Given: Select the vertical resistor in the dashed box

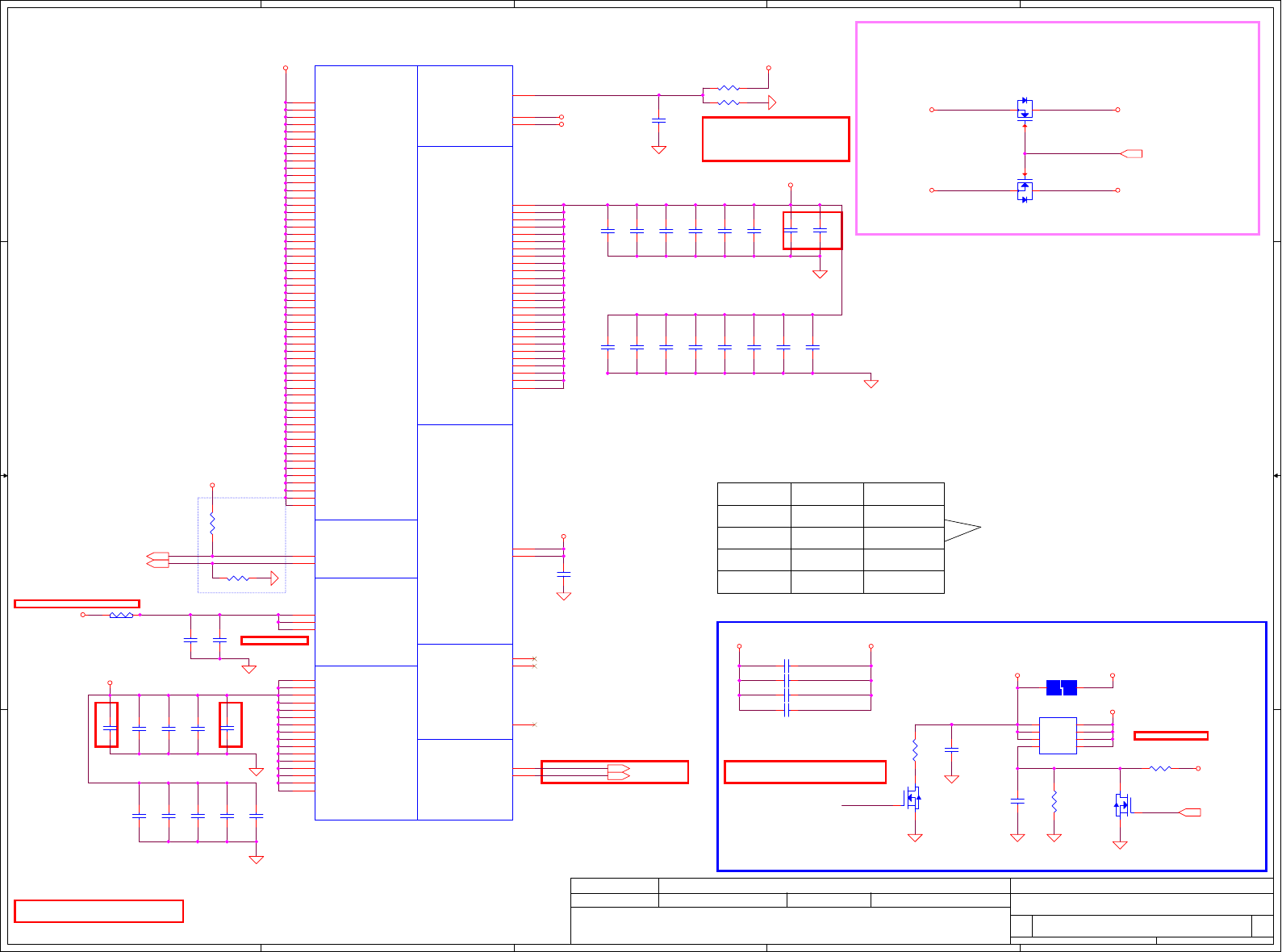Looking at the screenshot, I should click(212, 524).
